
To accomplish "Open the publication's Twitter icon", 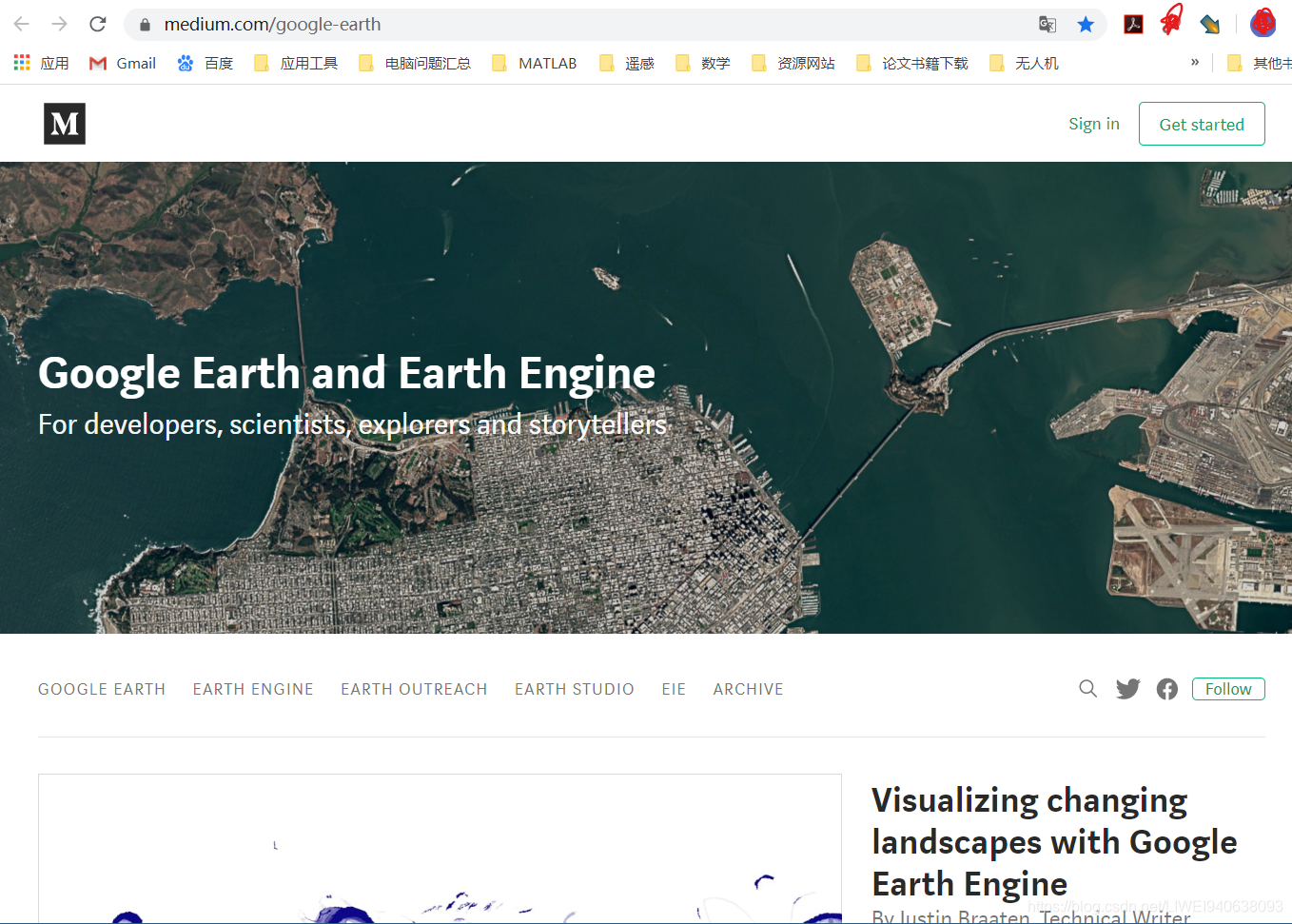I will click(x=1128, y=689).
